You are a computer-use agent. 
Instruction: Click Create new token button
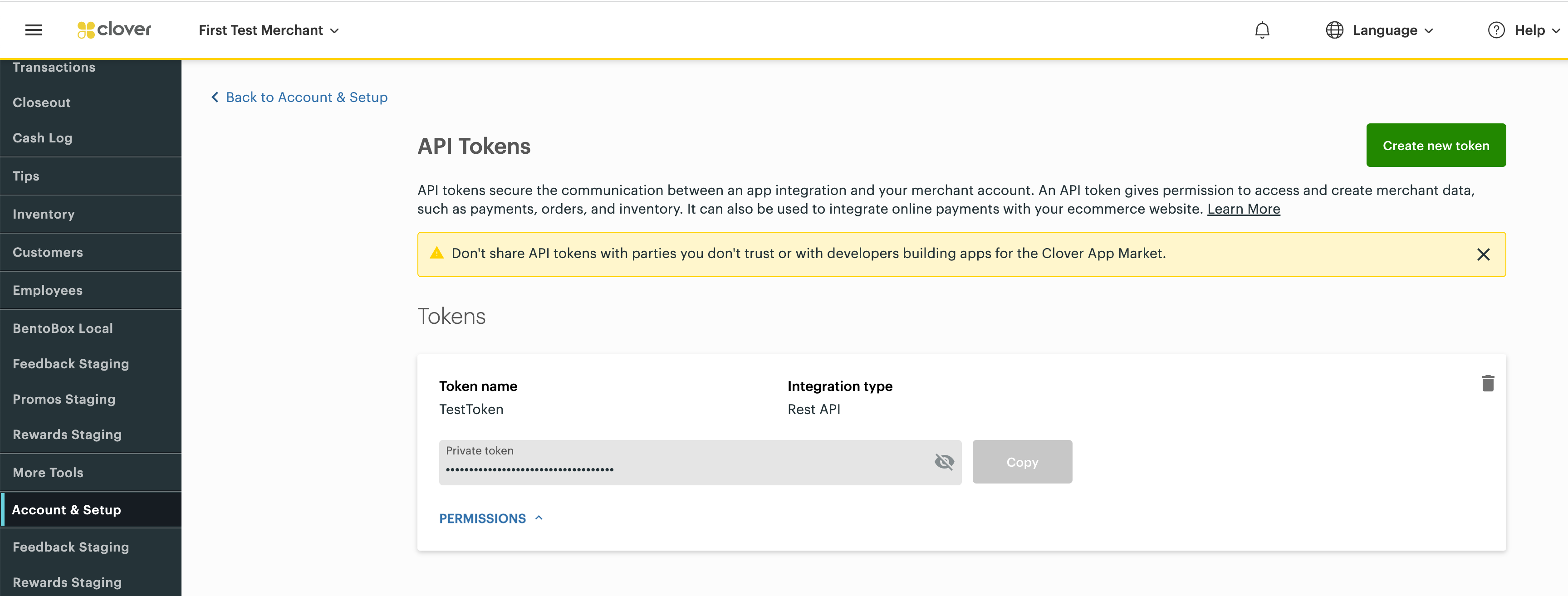point(1436,145)
